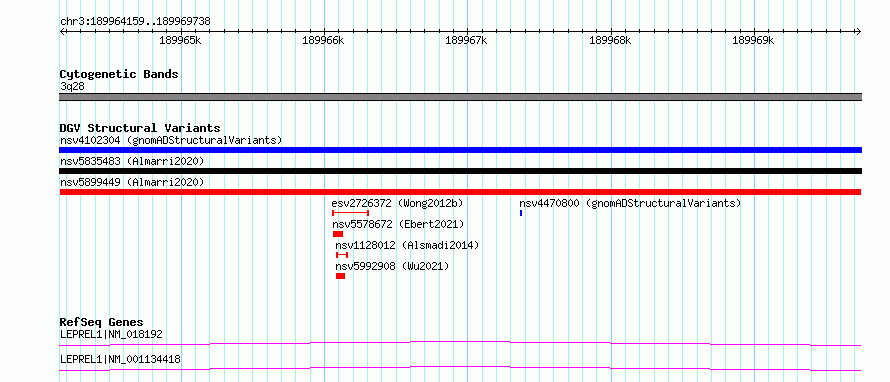Viewport: 890px width, 382px height.
Task: Click the nsv5578672 (Ebert2021) label
Action: [398, 224]
